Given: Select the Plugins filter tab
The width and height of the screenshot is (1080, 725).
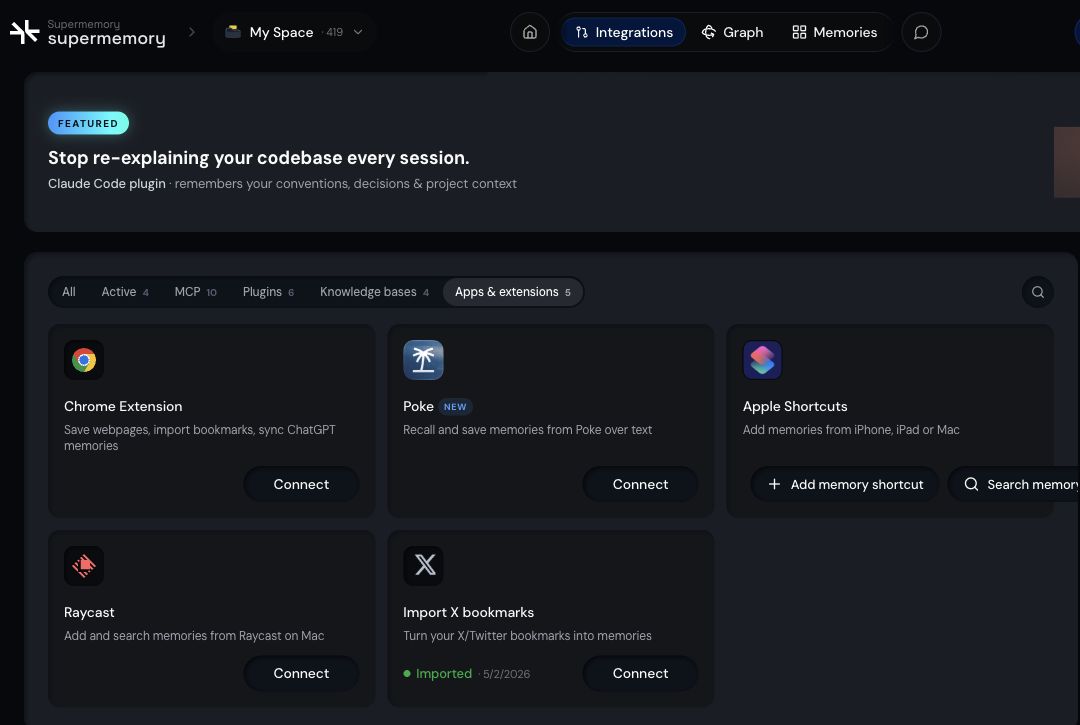Looking at the screenshot, I should [268, 292].
